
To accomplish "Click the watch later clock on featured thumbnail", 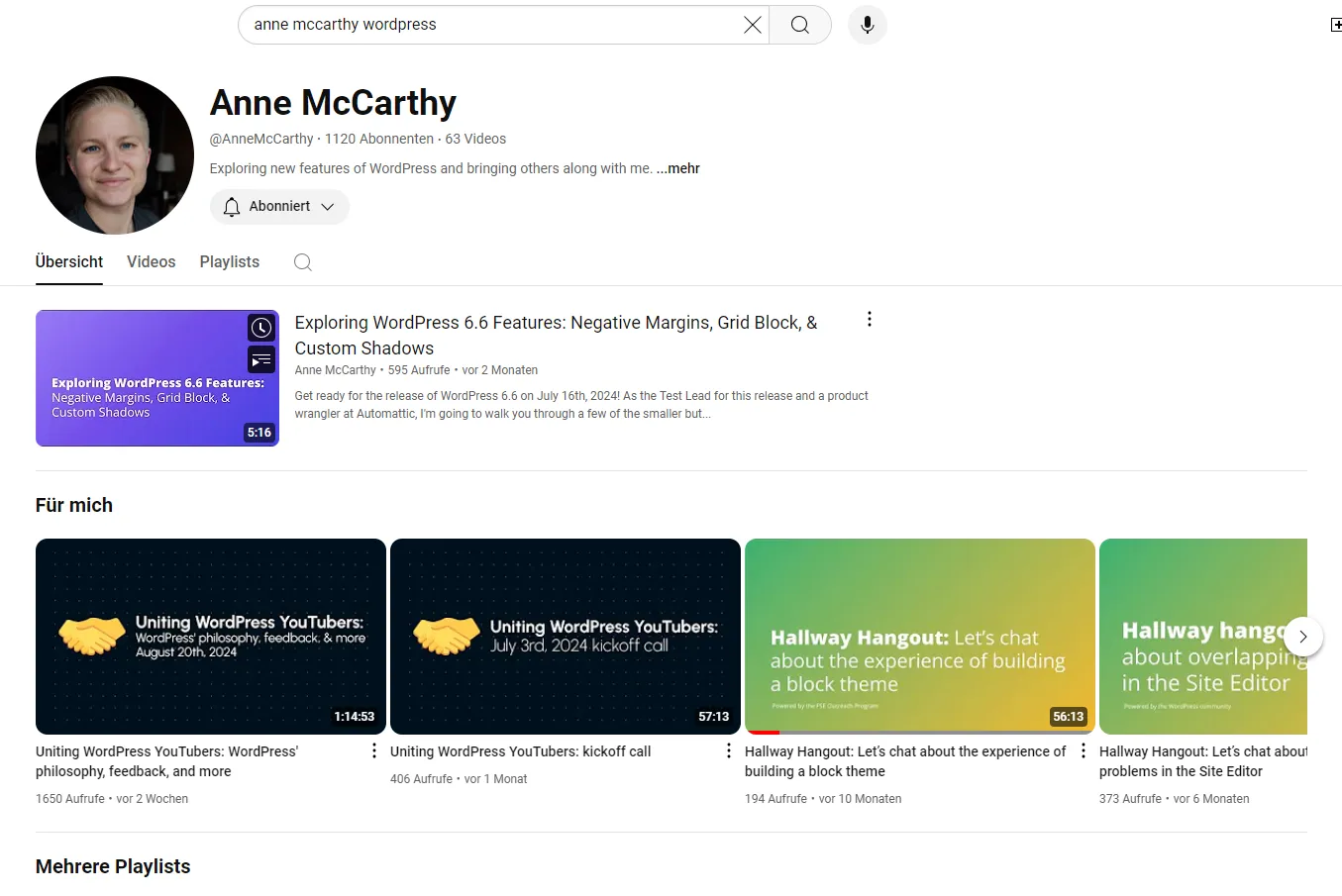I will [x=260, y=328].
